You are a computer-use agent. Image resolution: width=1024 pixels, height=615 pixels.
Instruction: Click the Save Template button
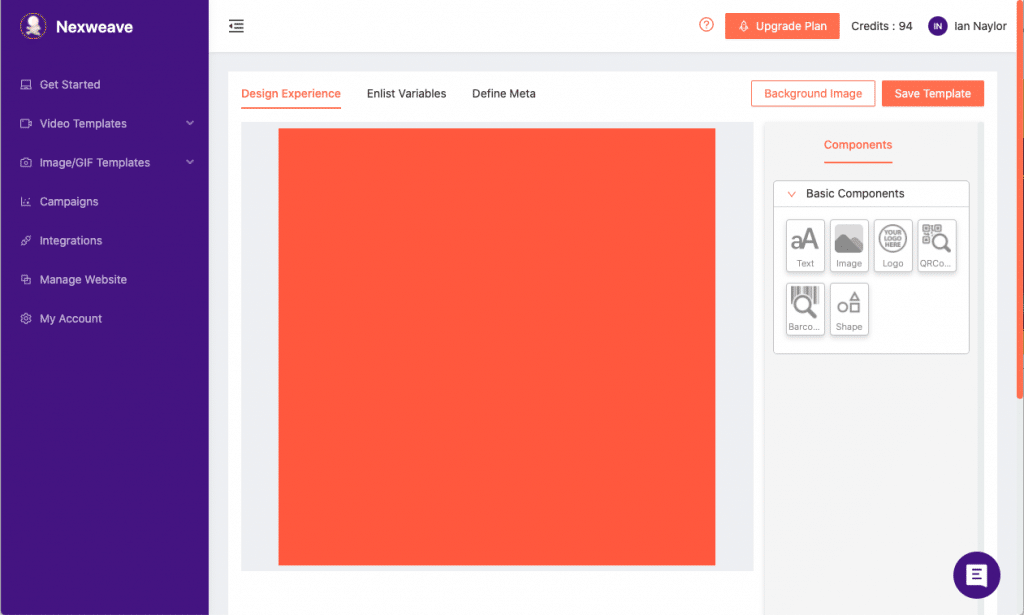tap(932, 94)
